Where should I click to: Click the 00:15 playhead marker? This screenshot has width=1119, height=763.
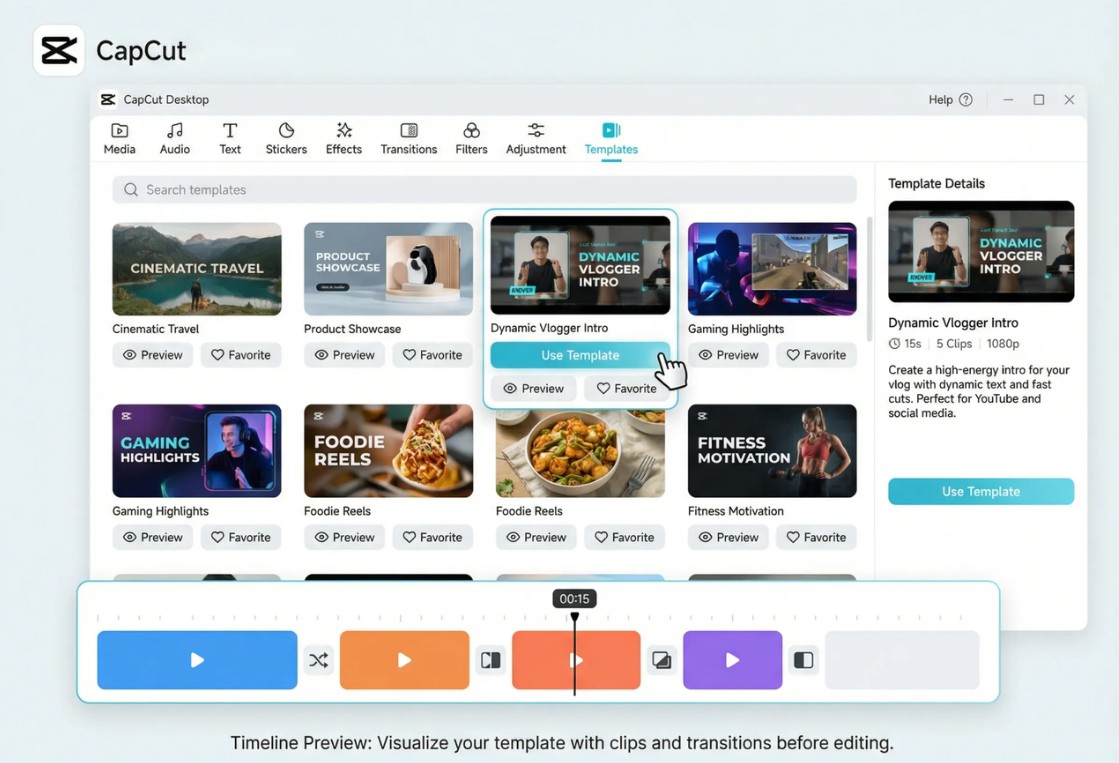pos(574,599)
